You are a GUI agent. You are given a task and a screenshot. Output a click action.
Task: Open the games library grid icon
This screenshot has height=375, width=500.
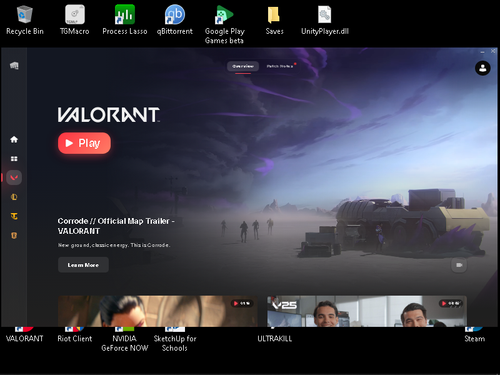pyautogui.click(x=14, y=159)
